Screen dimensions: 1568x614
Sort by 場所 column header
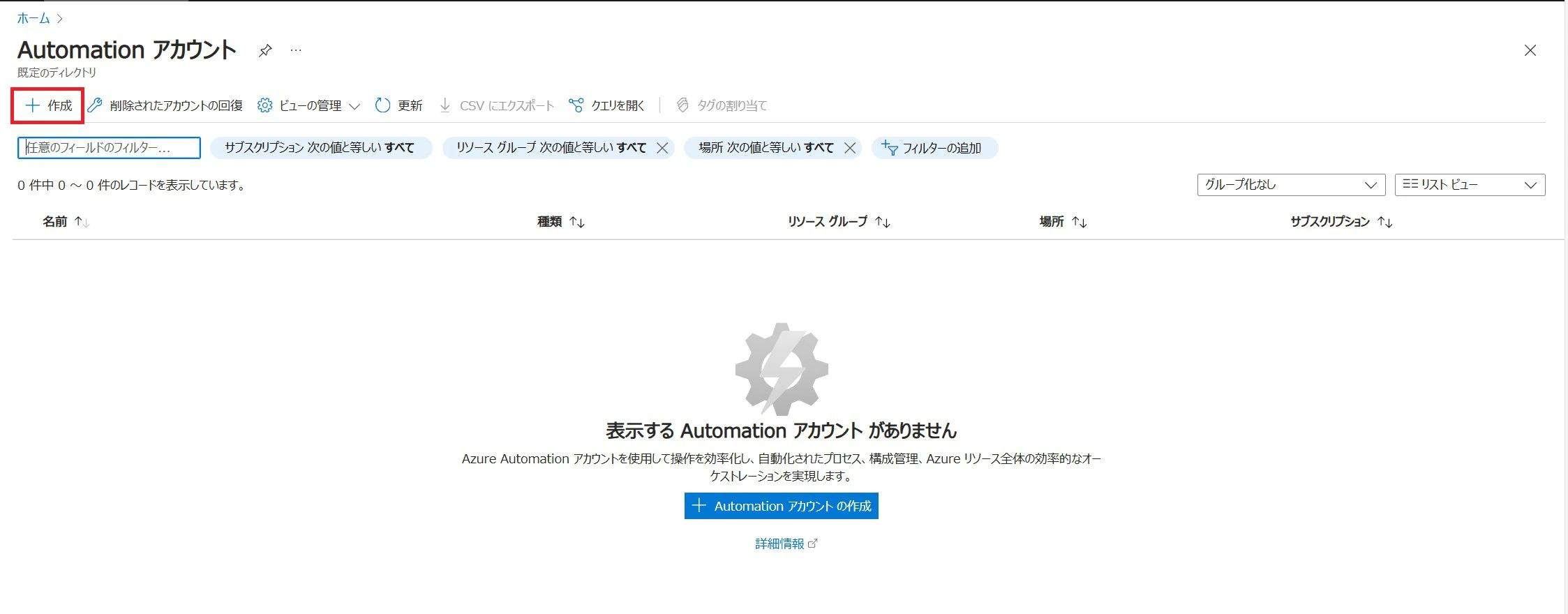[x=1063, y=222]
